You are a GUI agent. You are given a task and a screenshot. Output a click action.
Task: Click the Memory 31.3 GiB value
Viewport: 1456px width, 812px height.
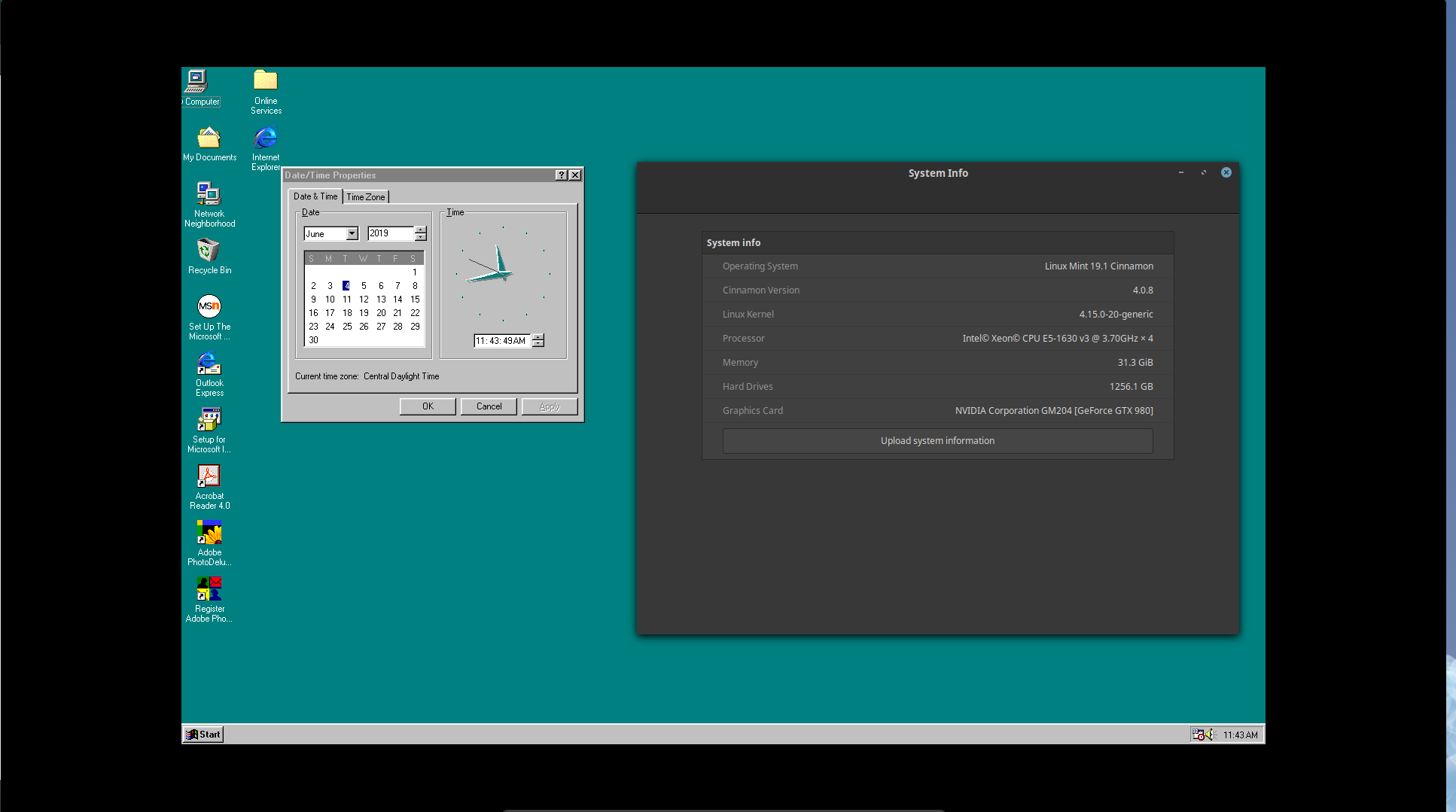1135,363
